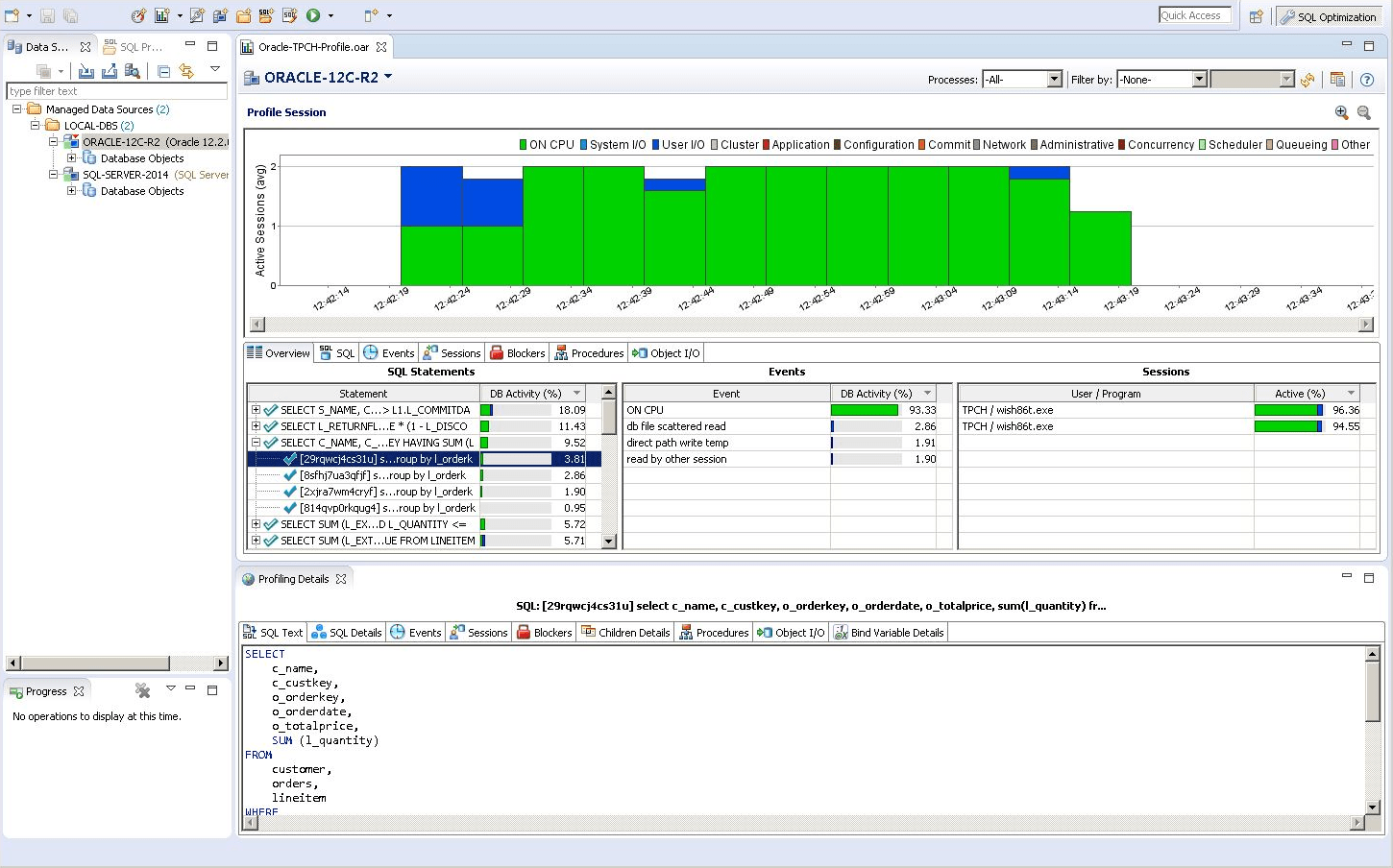Select the Overview tab
The height and width of the screenshot is (868, 1393).
point(279,353)
